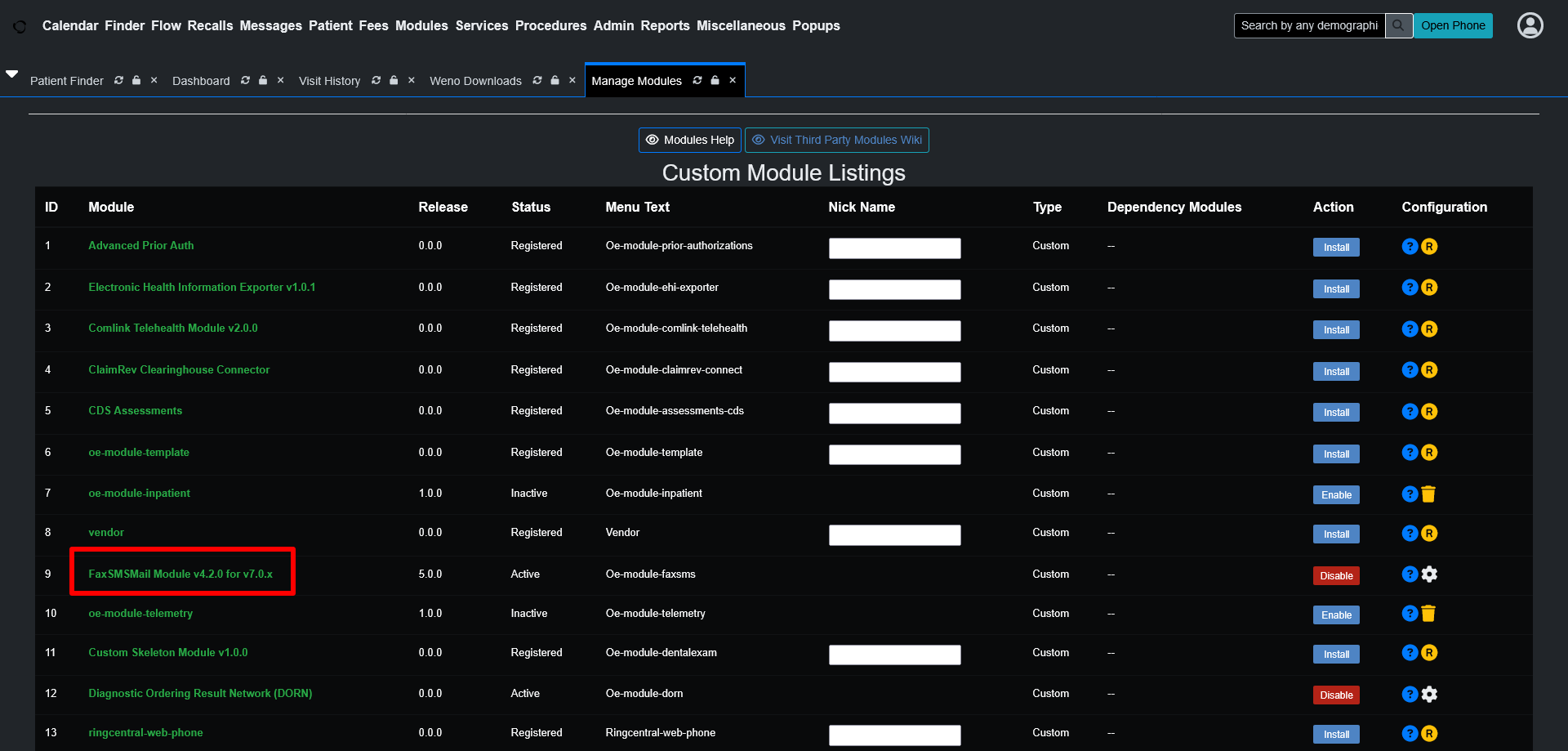Refresh the Dashboard tab
Image resolution: width=1568 pixels, height=751 pixels.
(x=245, y=80)
